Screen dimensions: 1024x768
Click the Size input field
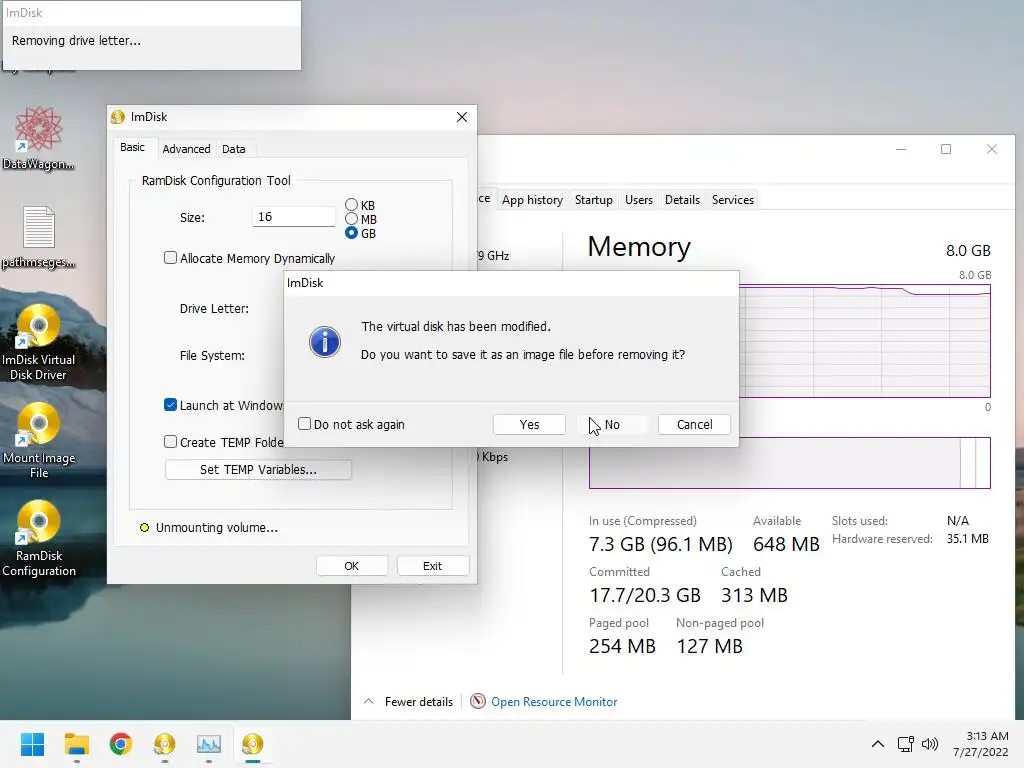pos(294,217)
